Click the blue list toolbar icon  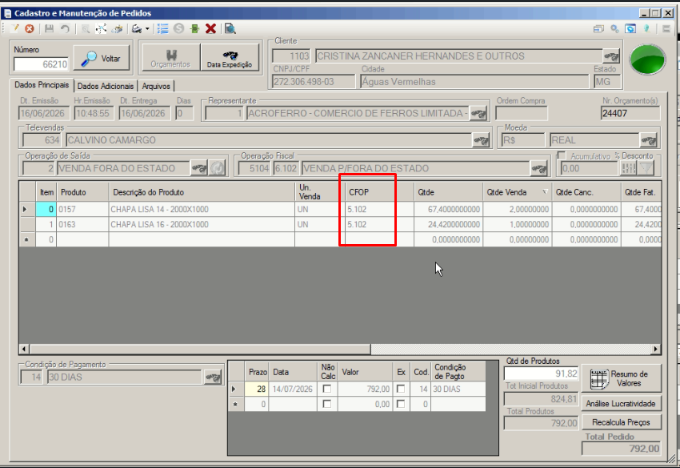click(x=163, y=29)
